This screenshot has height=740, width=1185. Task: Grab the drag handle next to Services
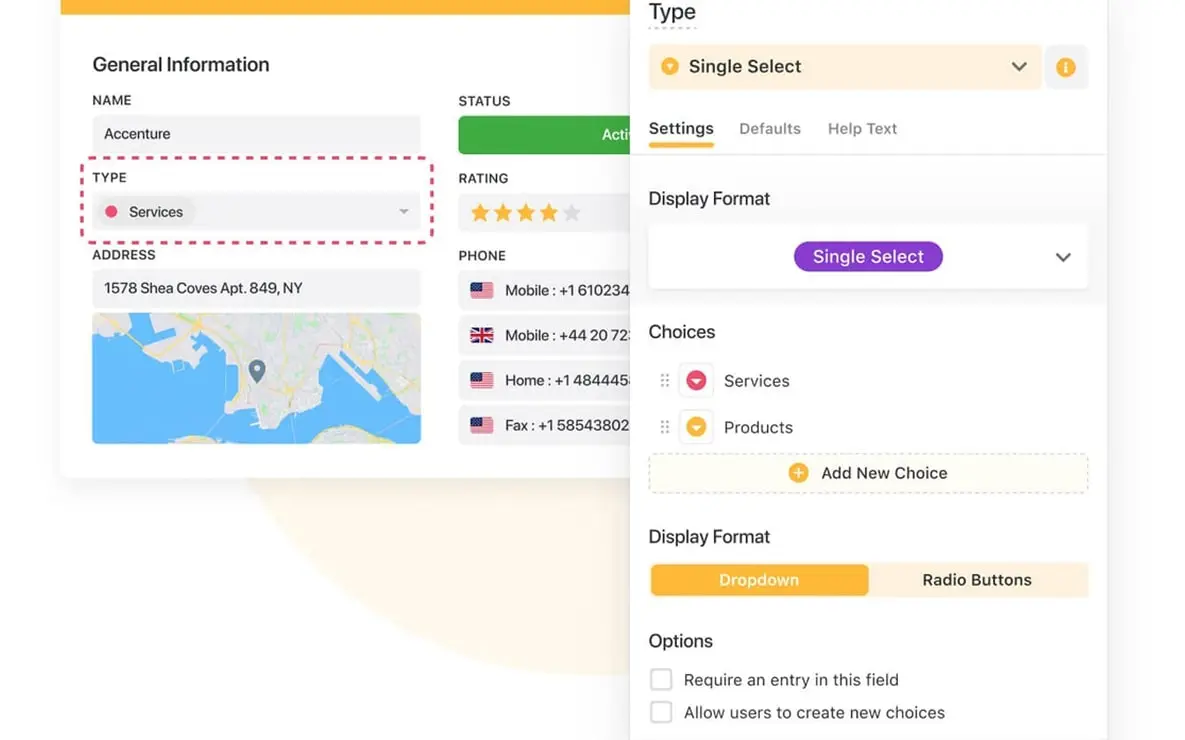click(665, 381)
